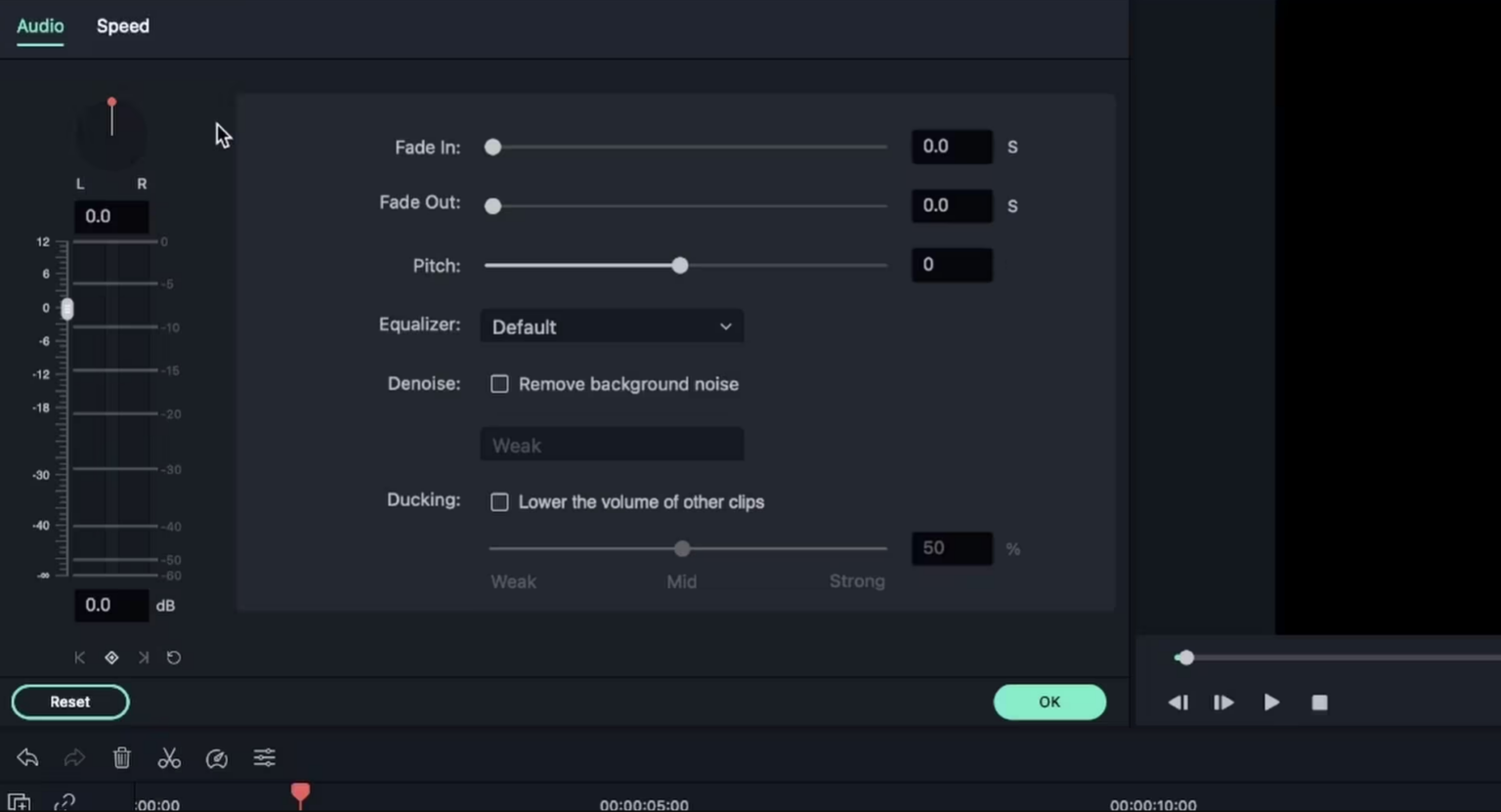Open the adjustment sliders tool

tap(264, 758)
